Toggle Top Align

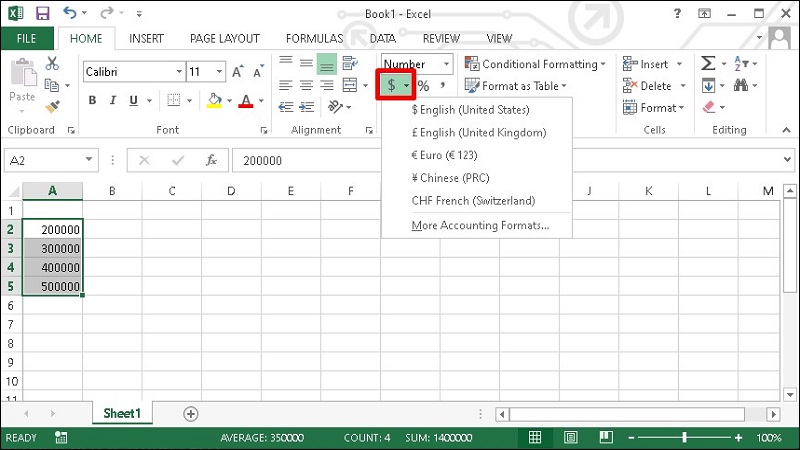286,62
